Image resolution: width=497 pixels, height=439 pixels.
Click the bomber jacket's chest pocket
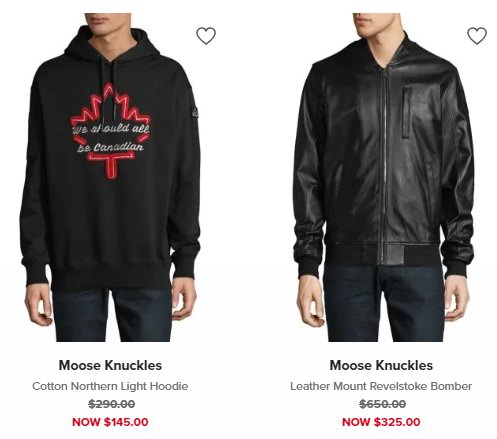coord(407,112)
